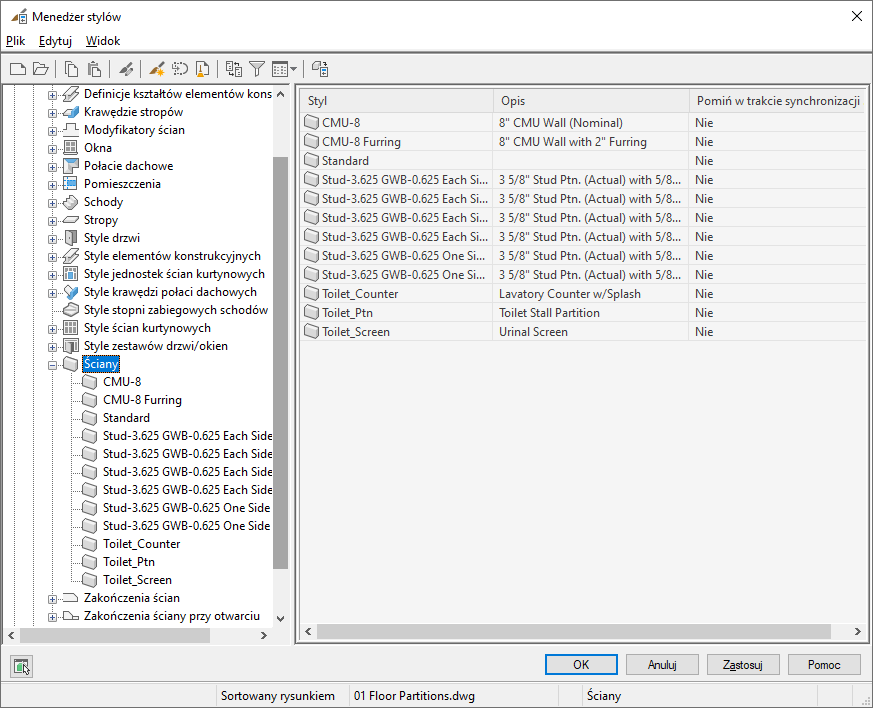This screenshot has width=873, height=708.
Task: Click the tree vertical scrollbar thumb
Action: [281, 362]
